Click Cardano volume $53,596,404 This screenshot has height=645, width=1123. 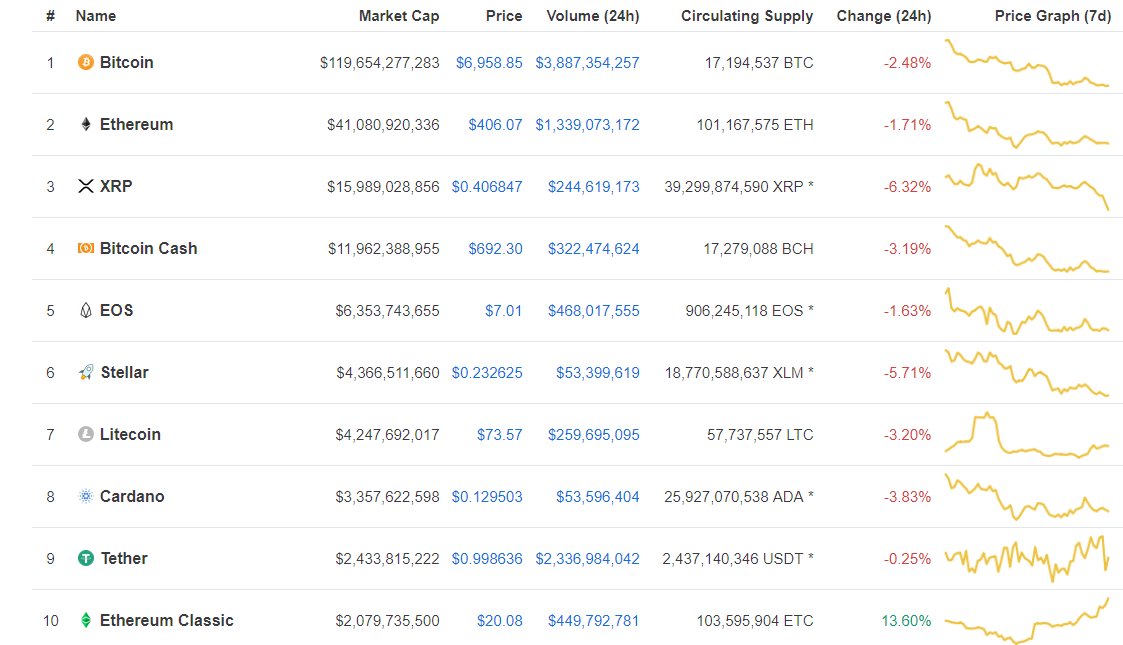[598, 497]
